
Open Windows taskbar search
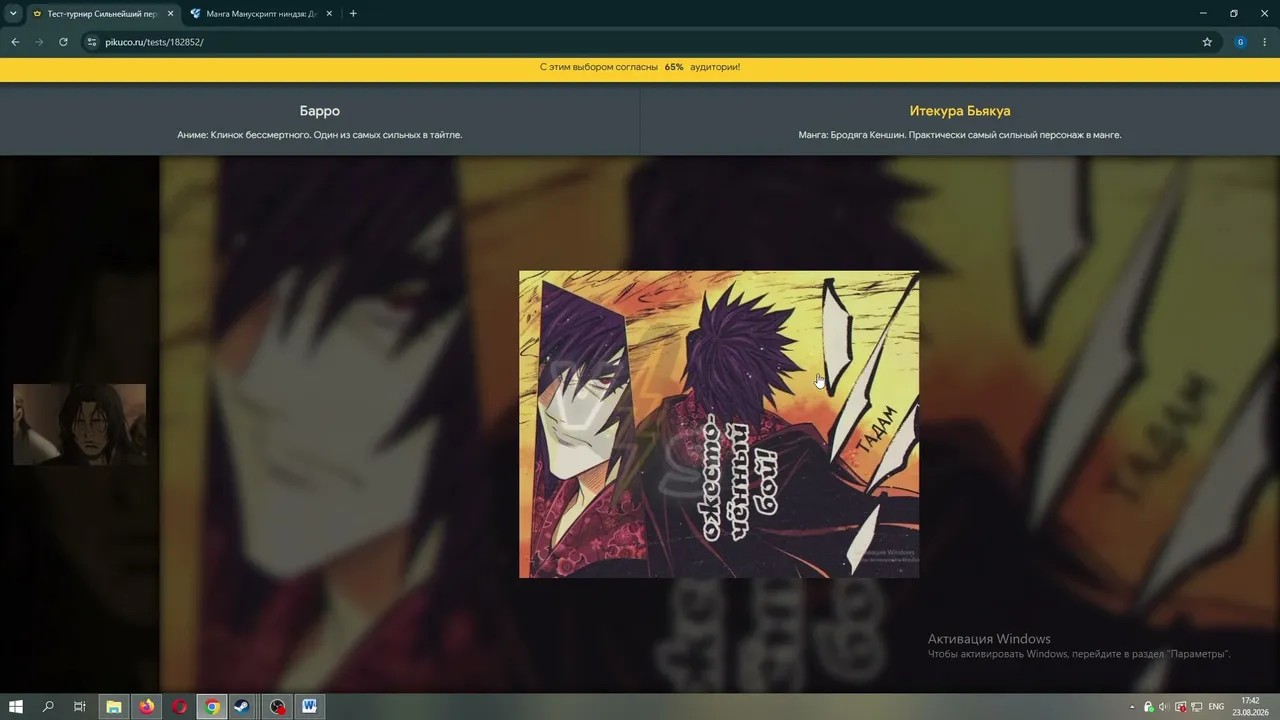[x=48, y=707]
